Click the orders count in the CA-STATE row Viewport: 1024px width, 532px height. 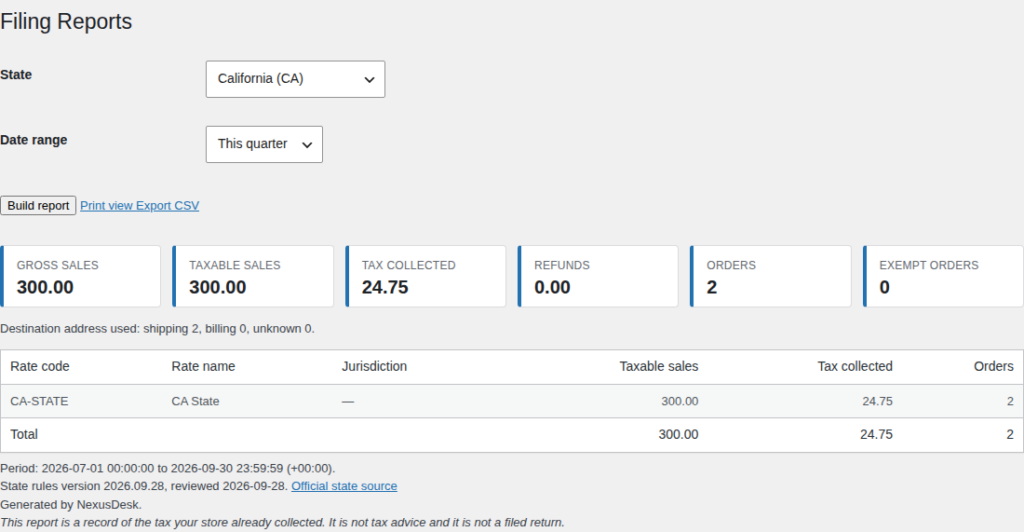[1010, 401]
